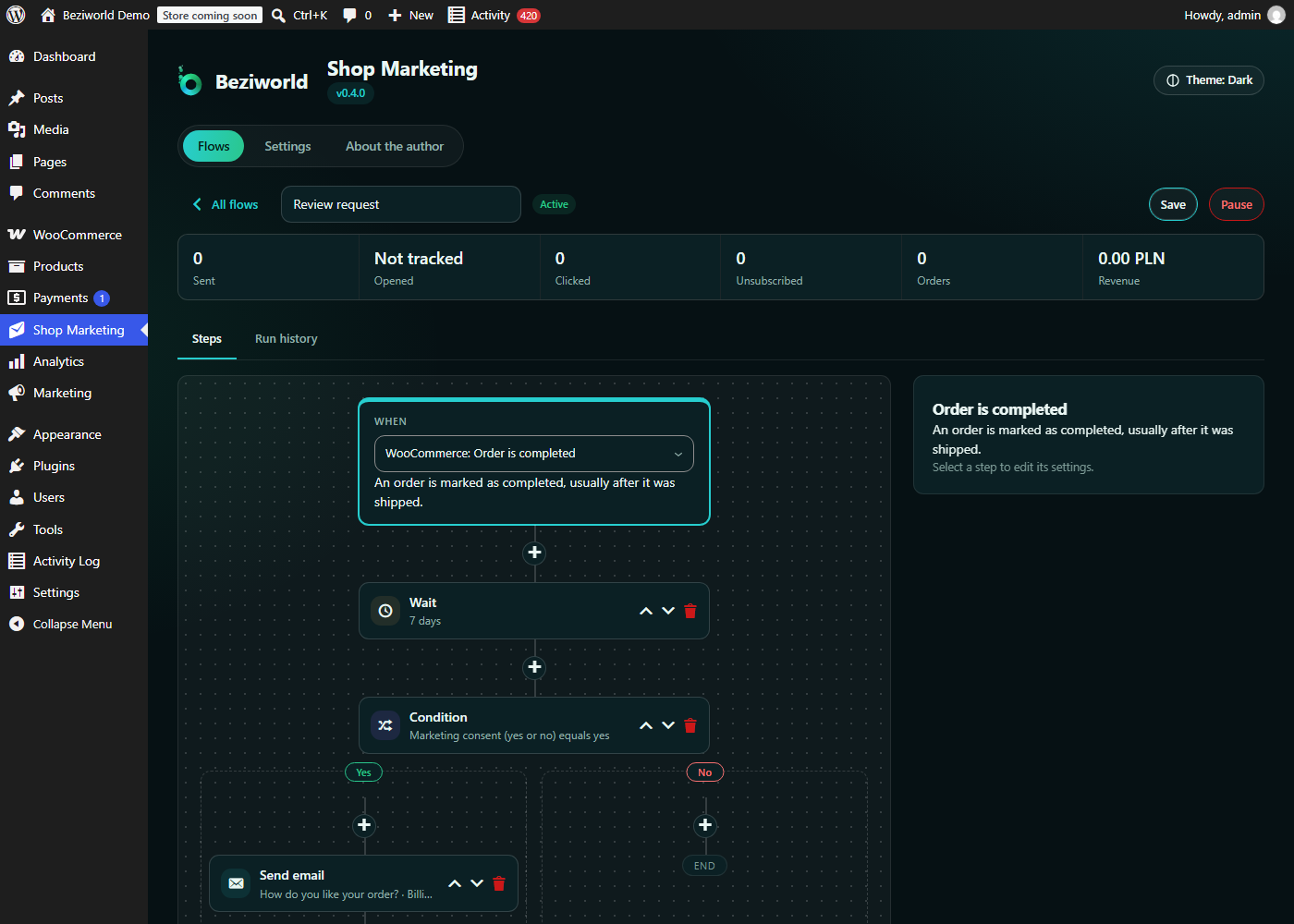Move the Wait step up

click(646, 611)
